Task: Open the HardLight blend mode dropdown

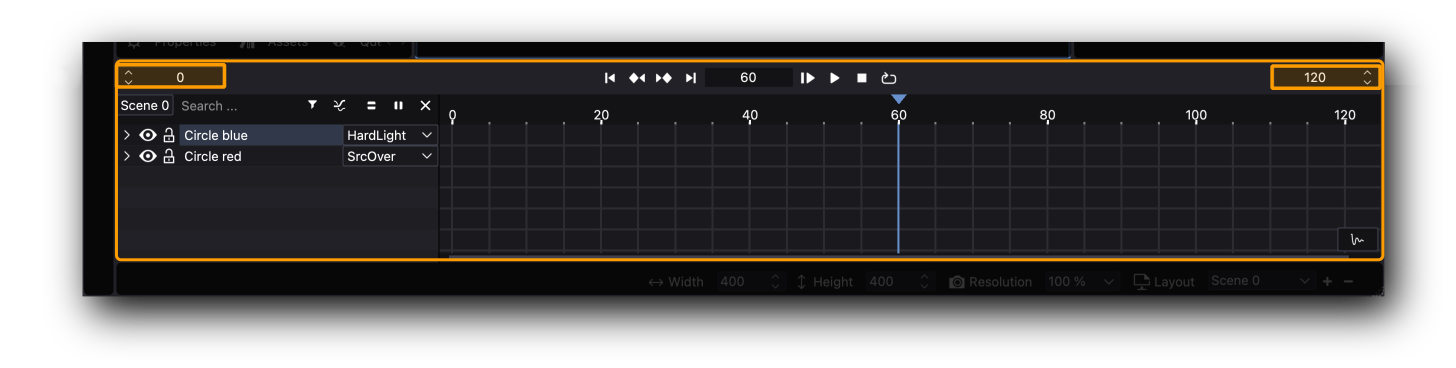Action: (390, 135)
